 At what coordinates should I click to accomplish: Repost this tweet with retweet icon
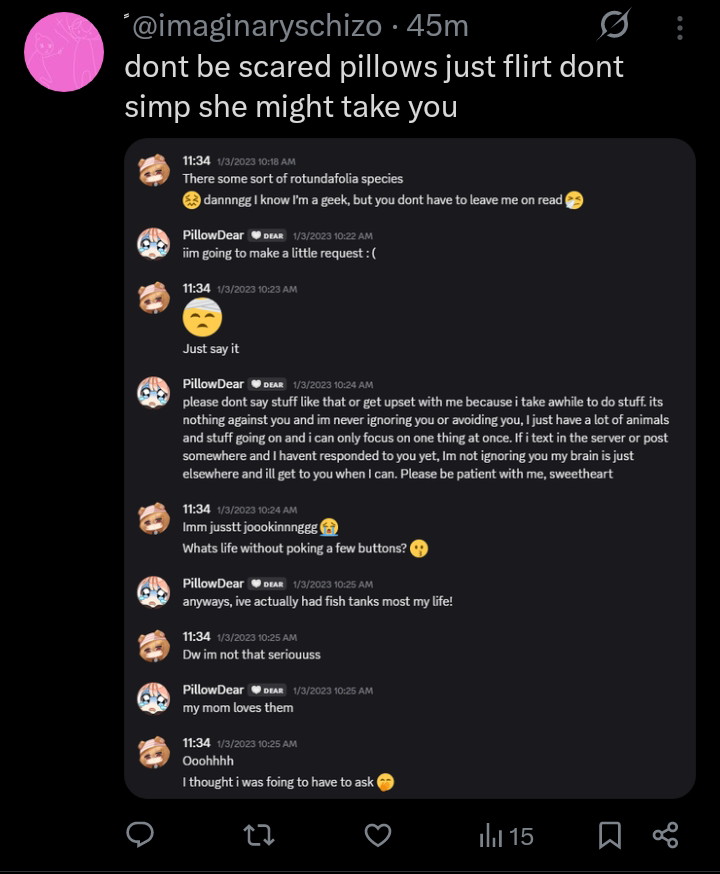coord(259,834)
